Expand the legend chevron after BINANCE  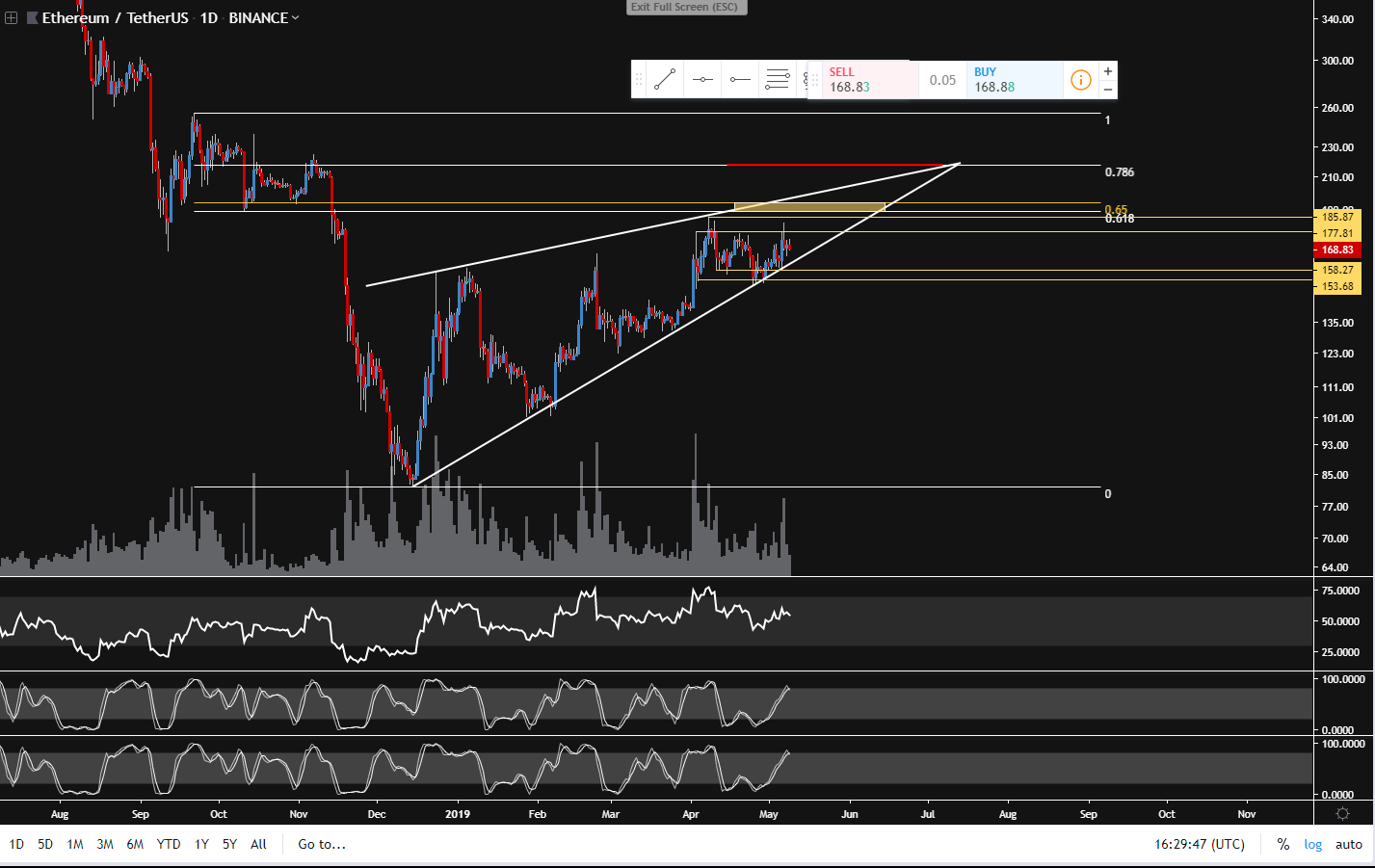pos(296,18)
